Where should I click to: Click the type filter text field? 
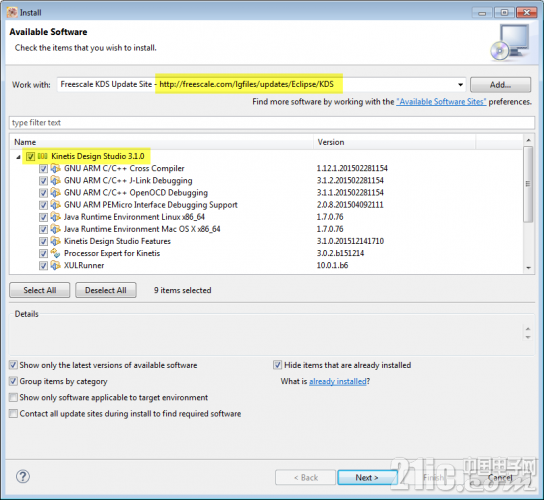pyautogui.click(x=272, y=123)
